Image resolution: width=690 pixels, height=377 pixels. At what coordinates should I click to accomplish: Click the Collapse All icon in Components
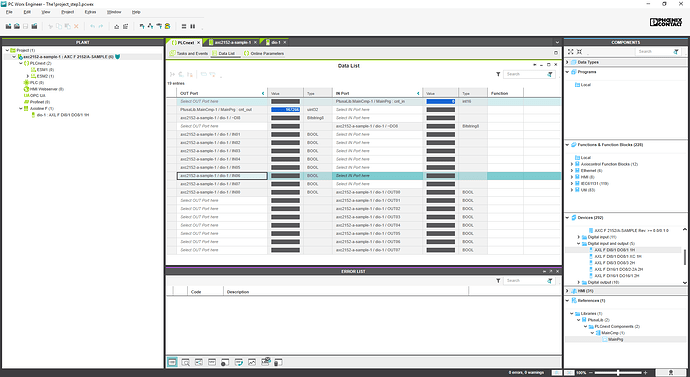click(x=580, y=51)
